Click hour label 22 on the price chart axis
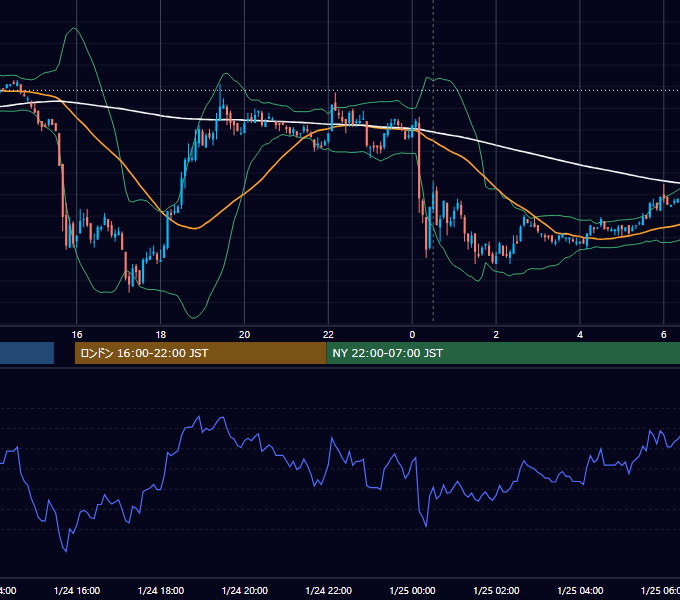The height and width of the screenshot is (600, 680). (328, 335)
